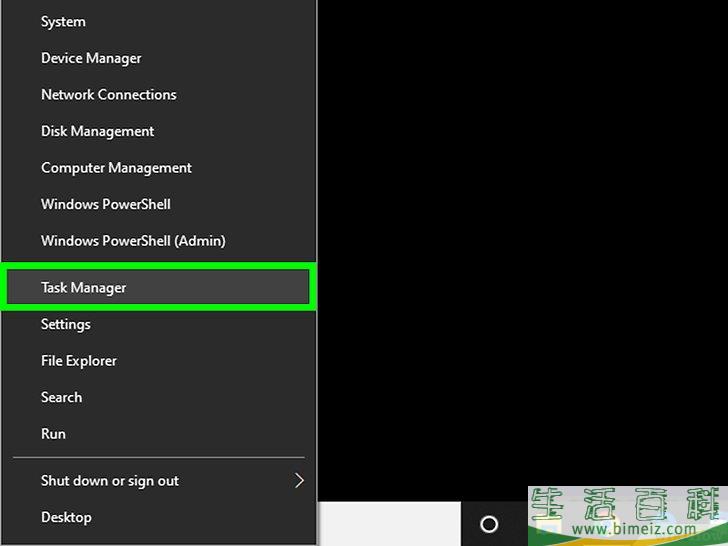Screen dimensions: 728x546
Task: Open Device Manager
Action: coord(158,58)
